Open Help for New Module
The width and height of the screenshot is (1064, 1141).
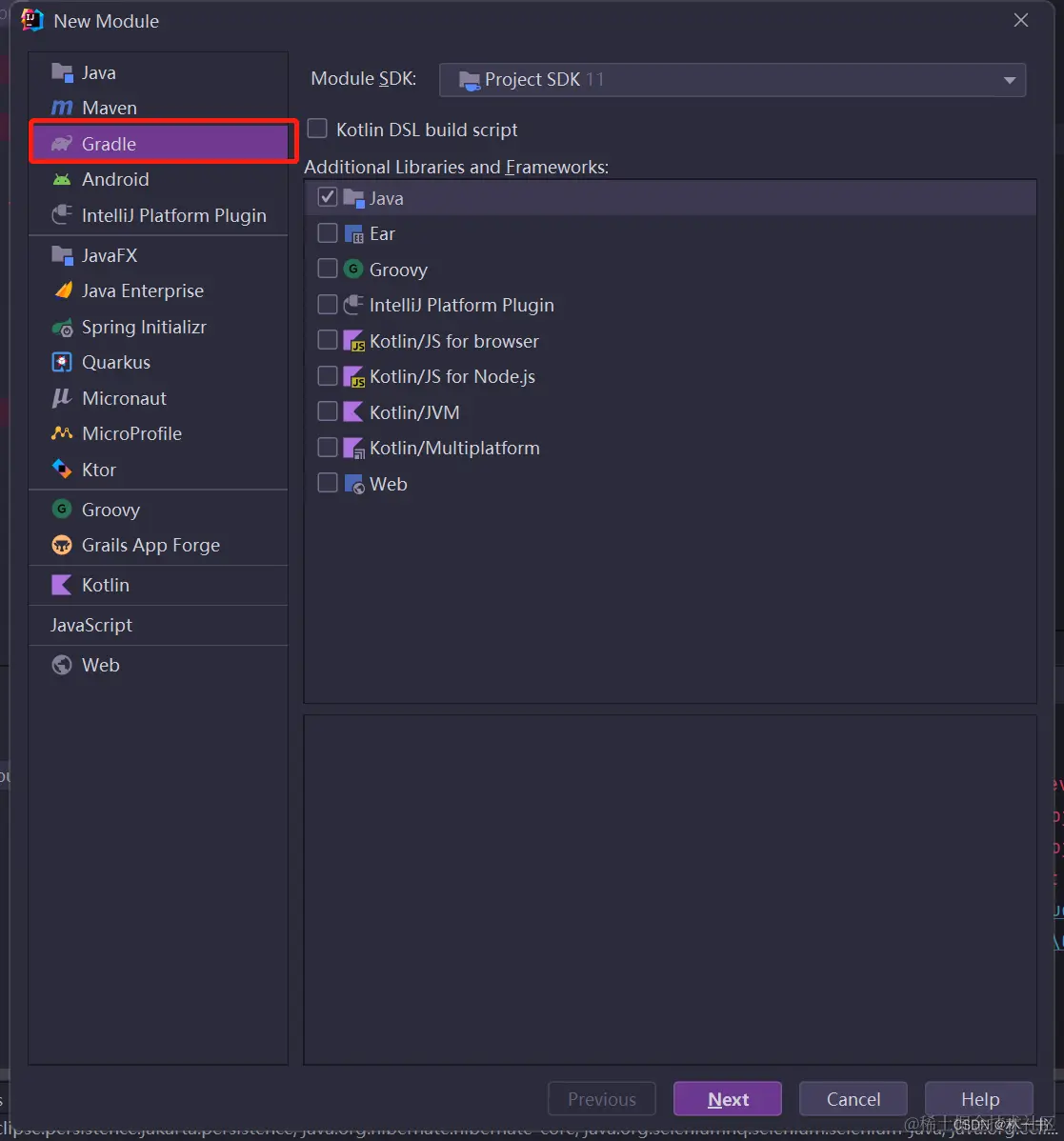point(979,1099)
